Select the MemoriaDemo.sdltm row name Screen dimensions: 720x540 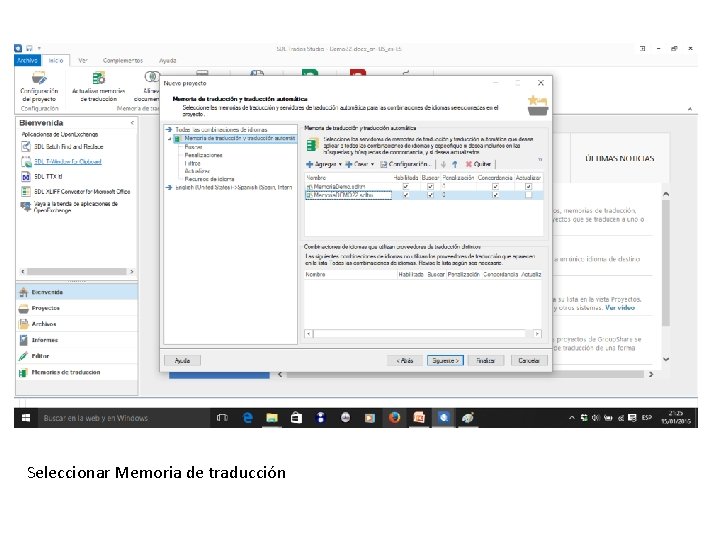point(339,186)
